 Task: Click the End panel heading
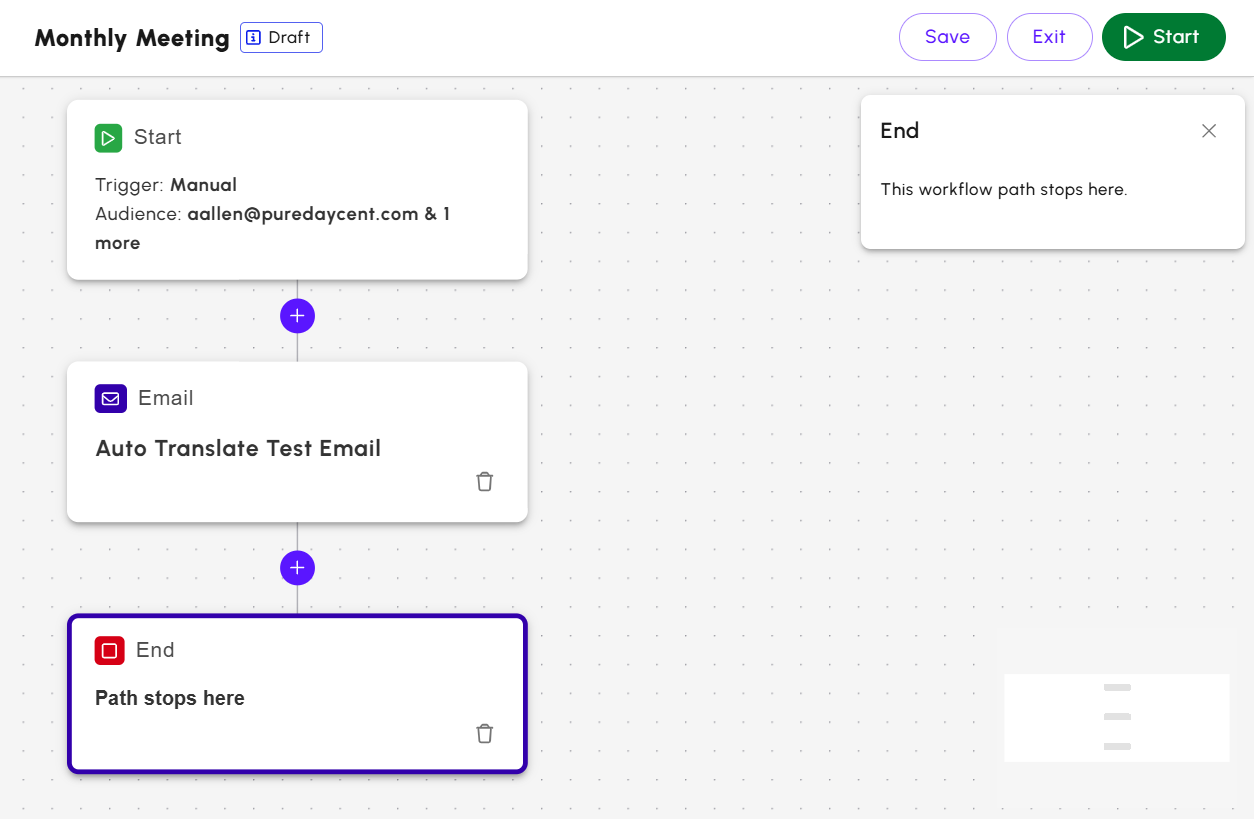[899, 131]
